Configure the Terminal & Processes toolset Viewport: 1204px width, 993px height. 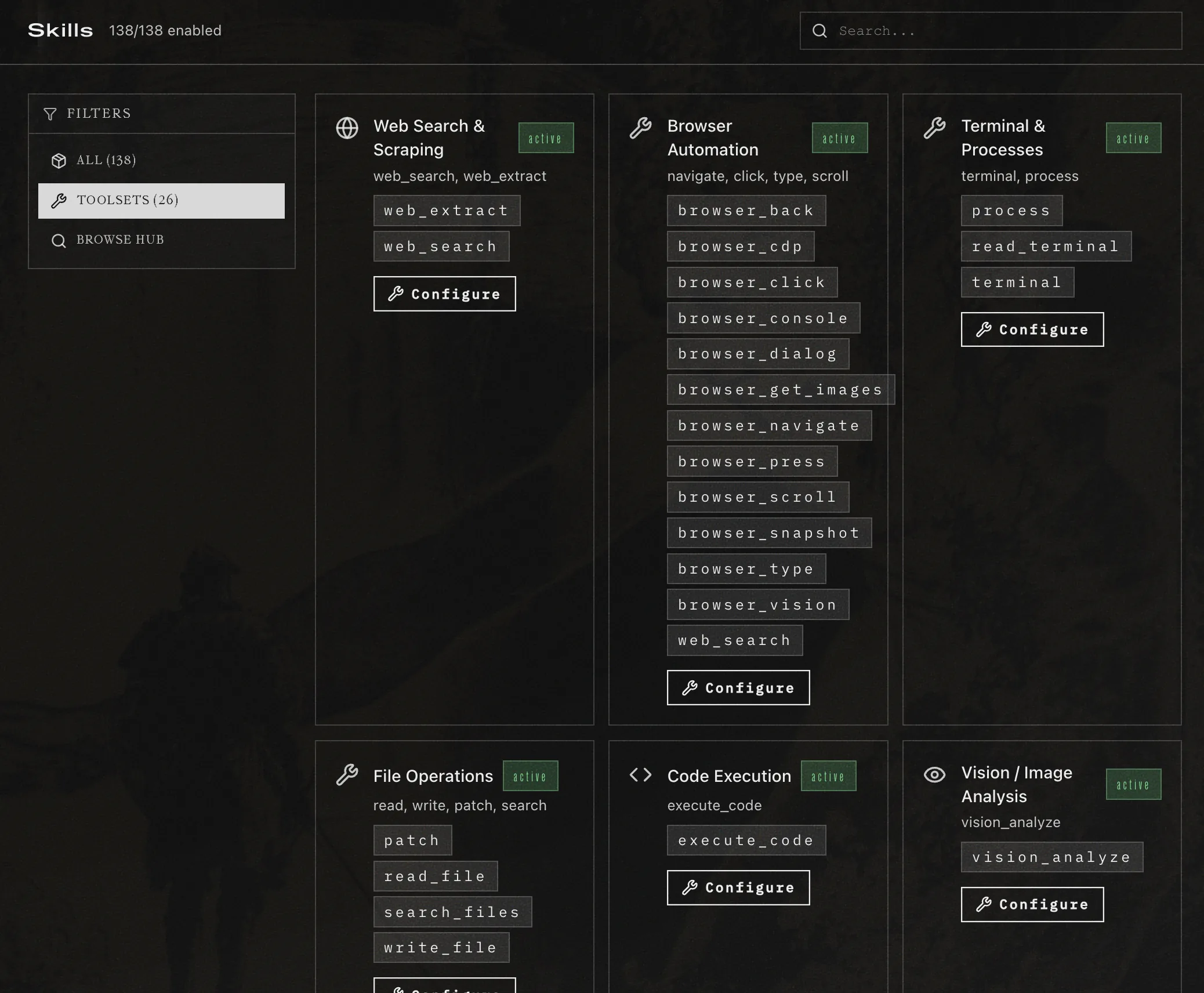pyautogui.click(x=1032, y=329)
